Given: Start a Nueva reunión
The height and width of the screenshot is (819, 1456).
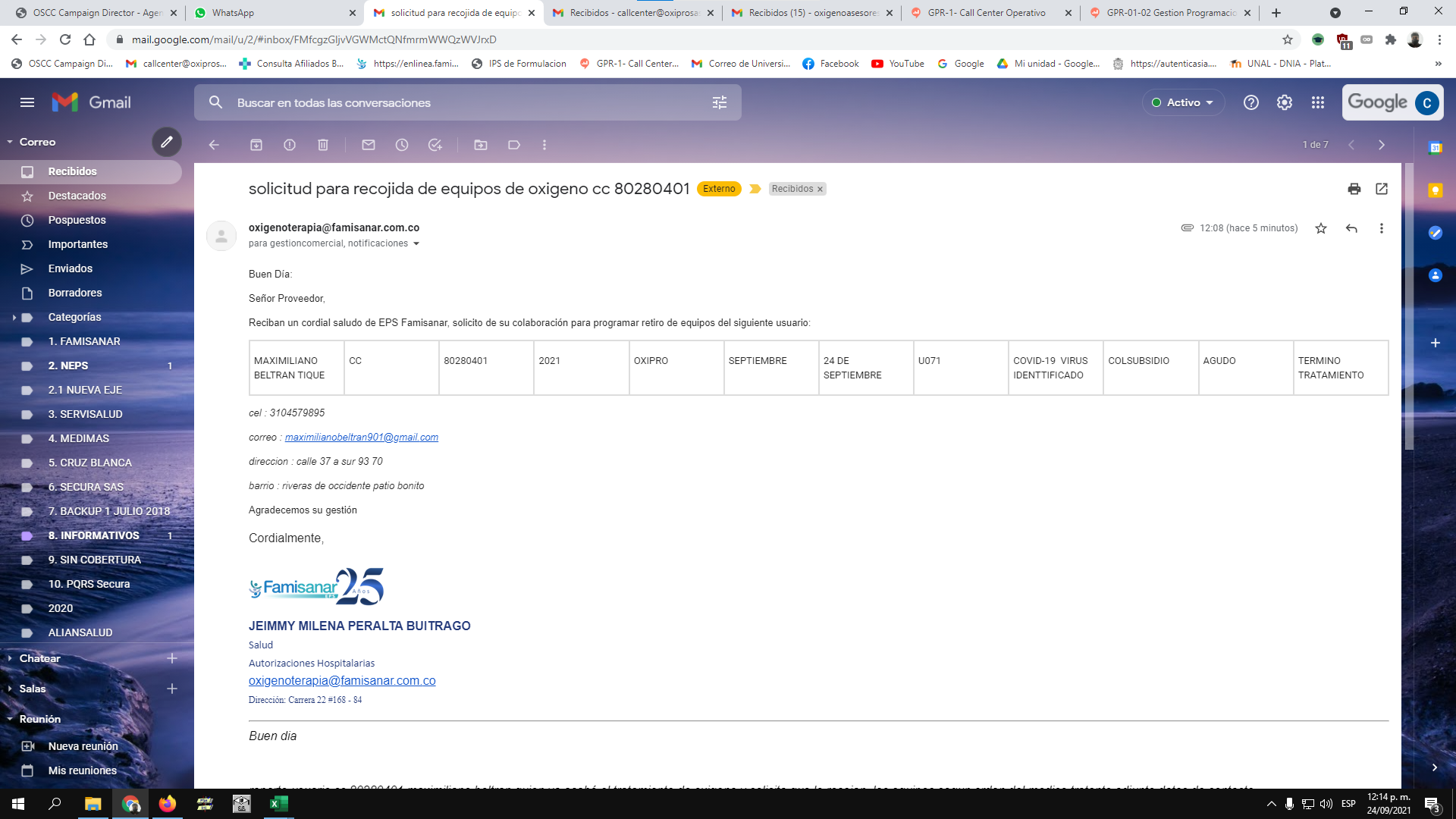Looking at the screenshot, I should [x=83, y=746].
